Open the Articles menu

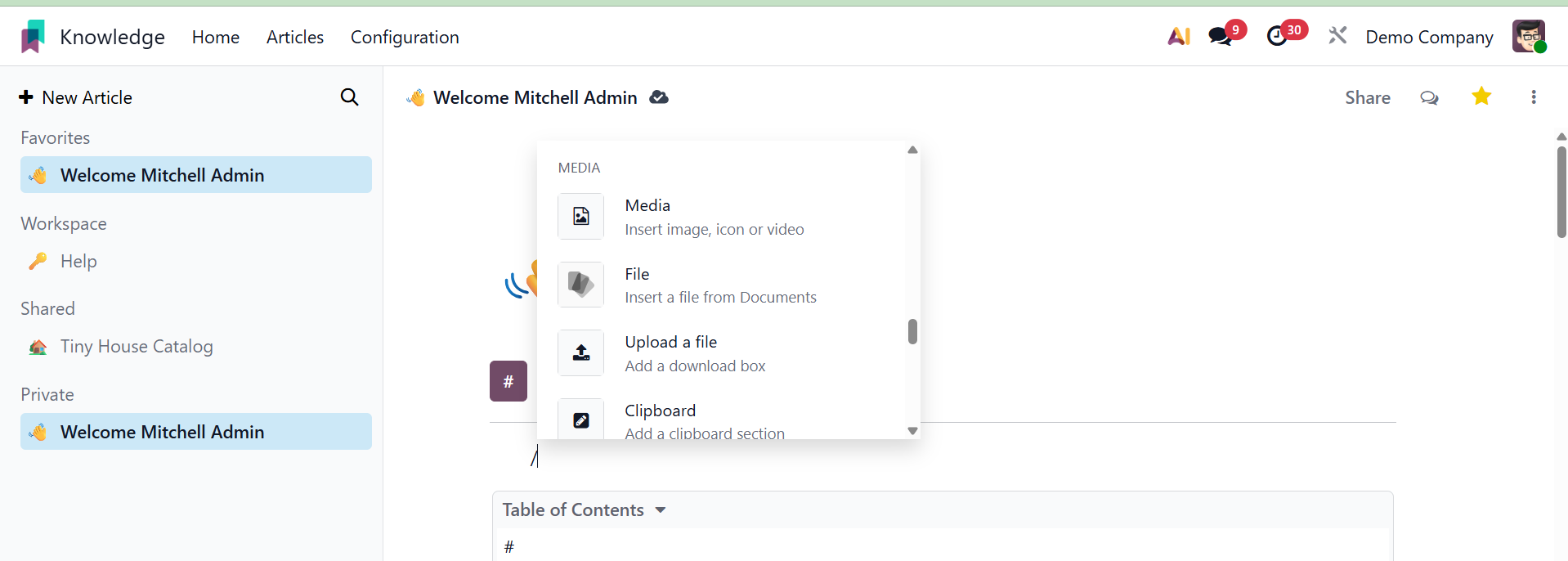click(295, 37)
